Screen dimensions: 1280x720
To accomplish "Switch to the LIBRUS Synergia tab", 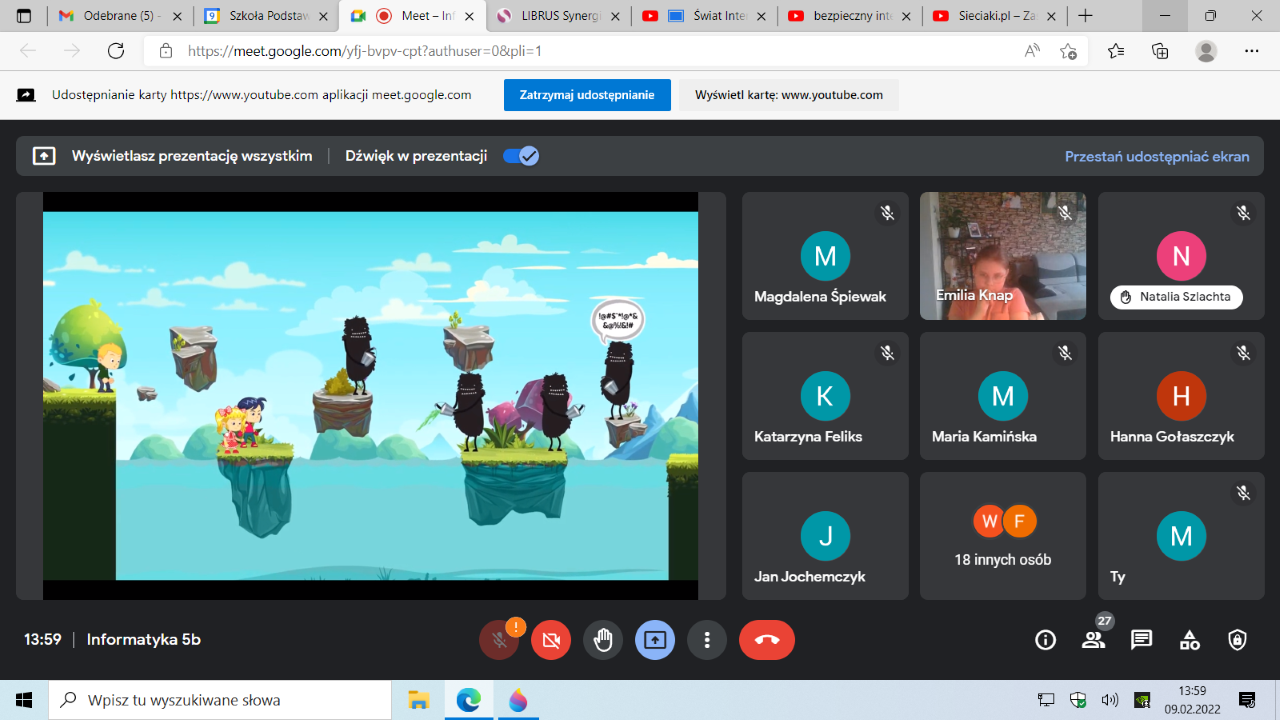I will [559, 16].
